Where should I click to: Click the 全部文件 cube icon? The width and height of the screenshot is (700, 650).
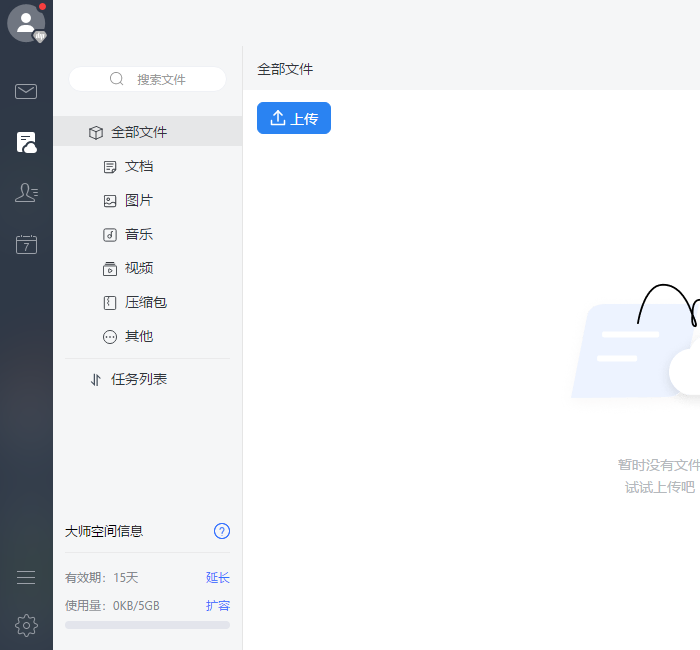click(96, 133)
